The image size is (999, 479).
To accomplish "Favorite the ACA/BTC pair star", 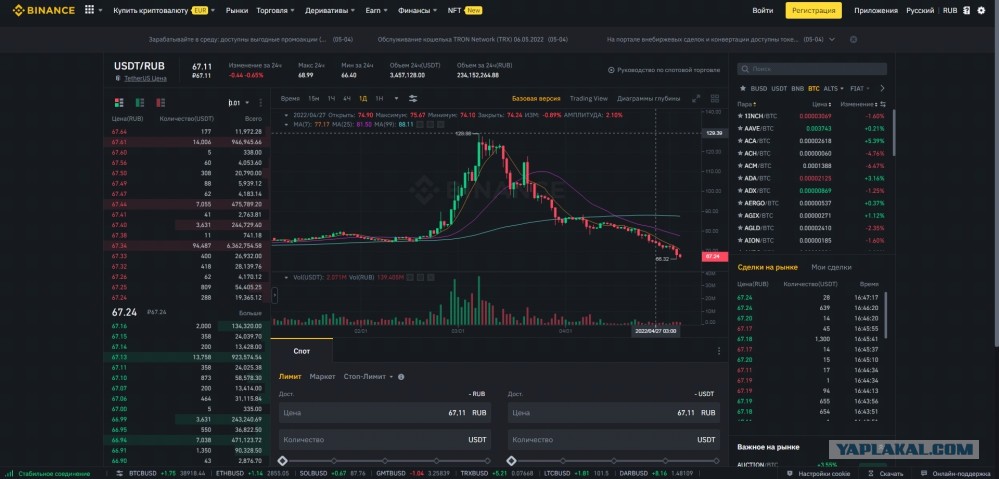I will [740, 141].
